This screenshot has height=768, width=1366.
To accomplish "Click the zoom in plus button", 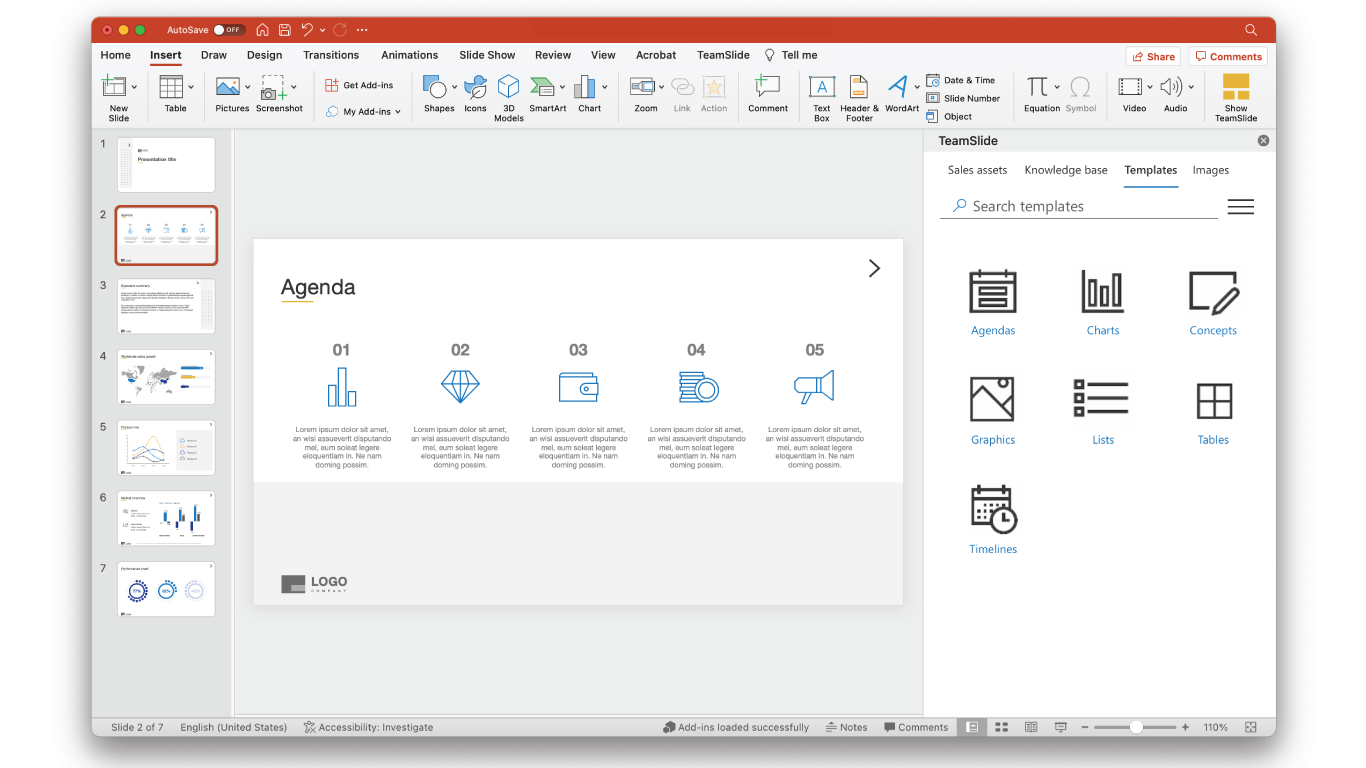I will [1185, 727].
